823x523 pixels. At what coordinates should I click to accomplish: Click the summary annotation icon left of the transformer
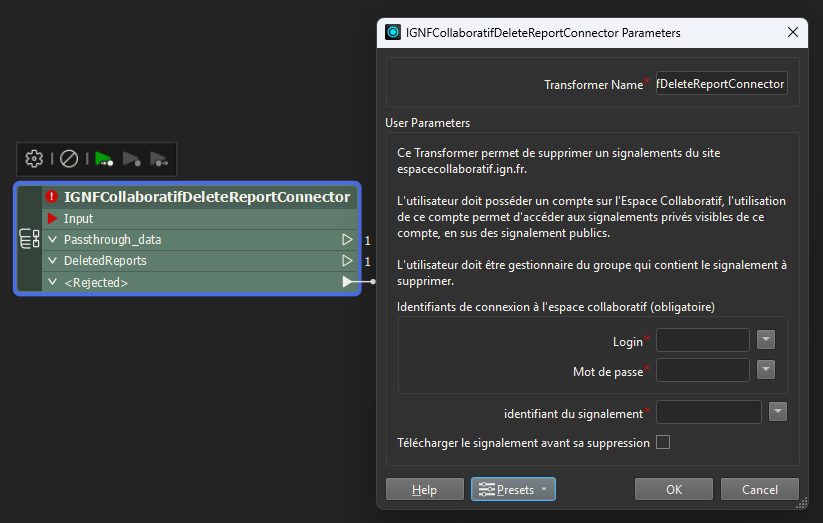click(x=29, y=238)
